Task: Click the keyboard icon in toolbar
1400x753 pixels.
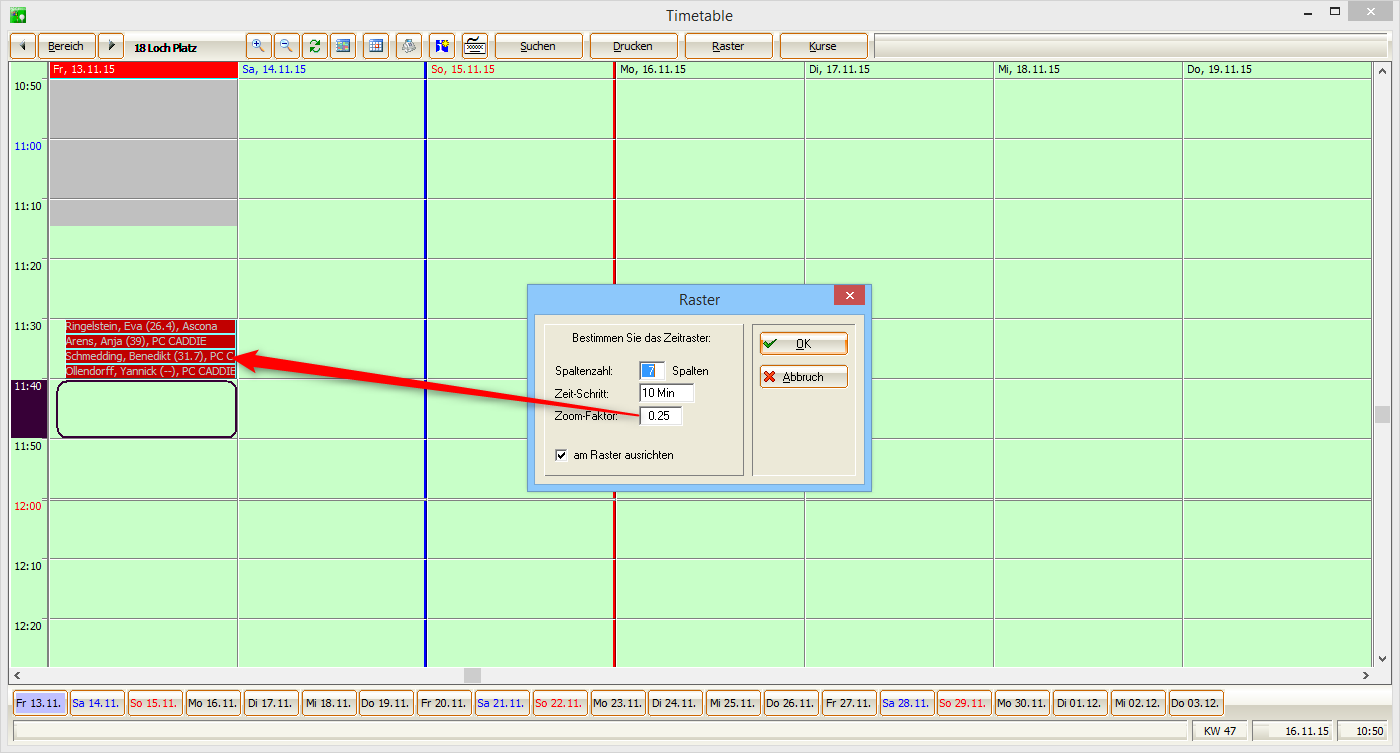Action: [x=475, y=46]
